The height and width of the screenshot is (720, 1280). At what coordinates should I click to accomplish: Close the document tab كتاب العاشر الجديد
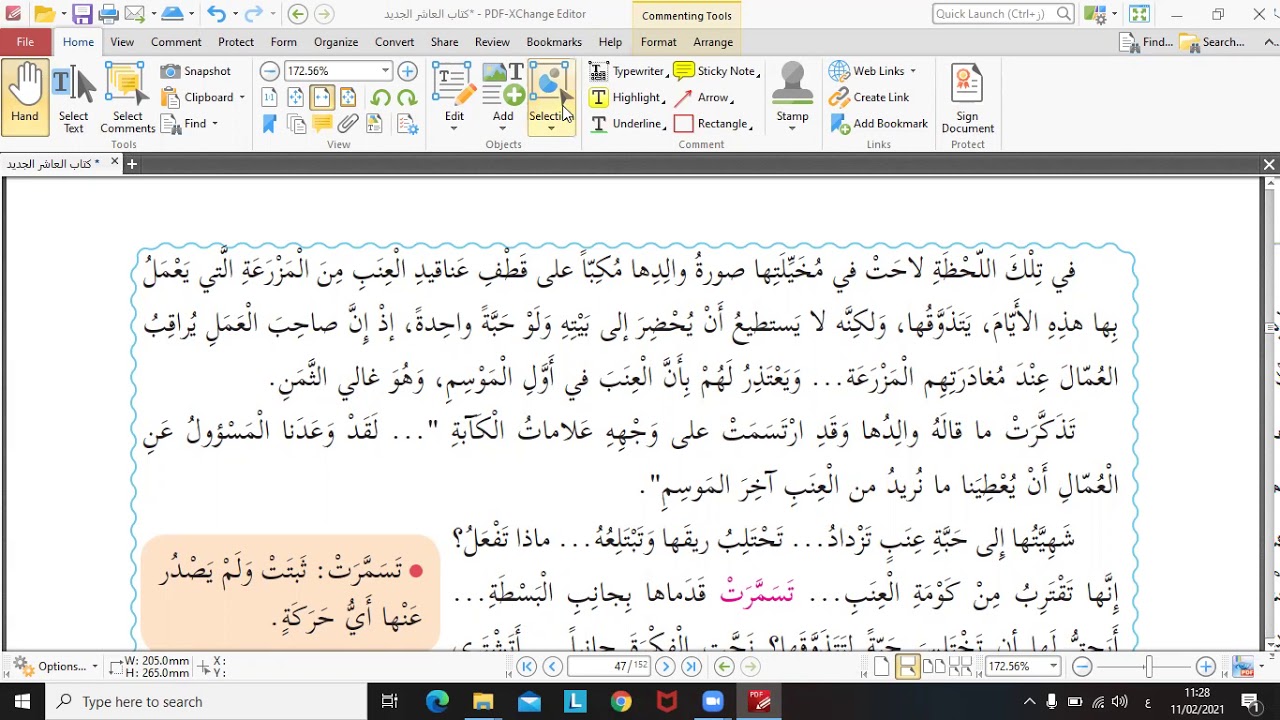tap(114, 163)
